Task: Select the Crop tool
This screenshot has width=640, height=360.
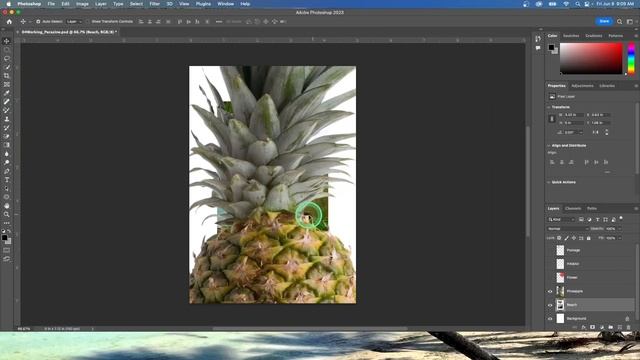Action: 7,76
